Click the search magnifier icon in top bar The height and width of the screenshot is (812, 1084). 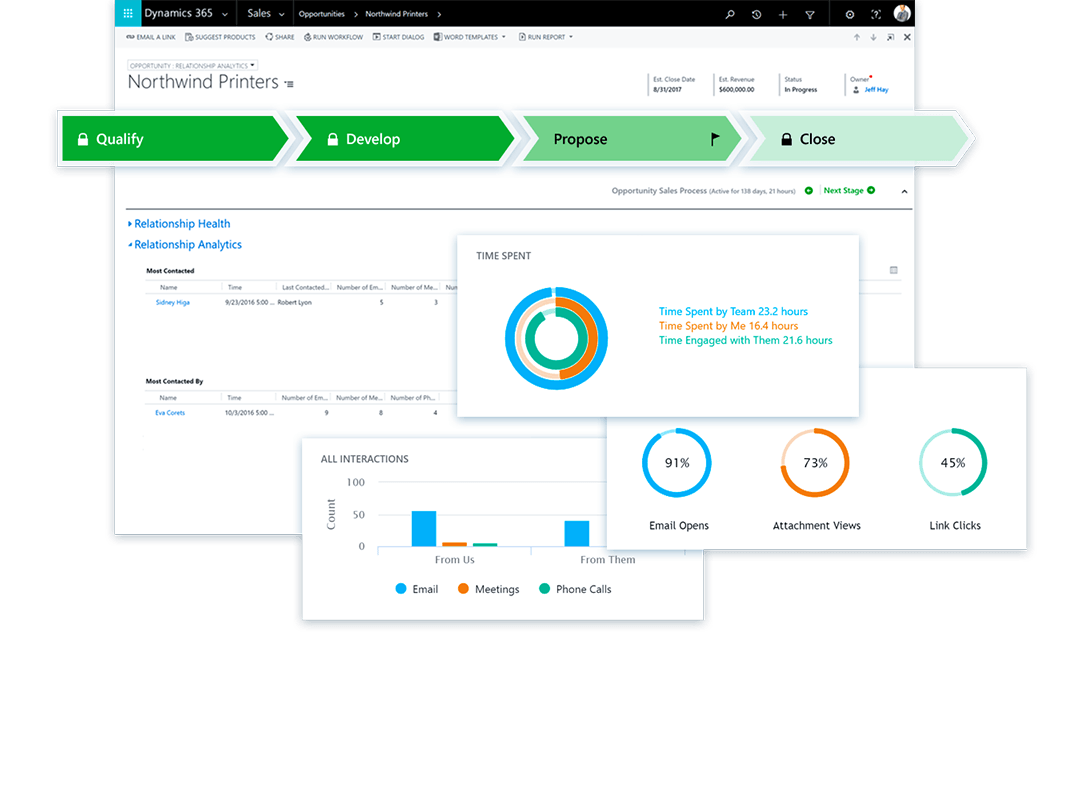(x=730, y=14)
